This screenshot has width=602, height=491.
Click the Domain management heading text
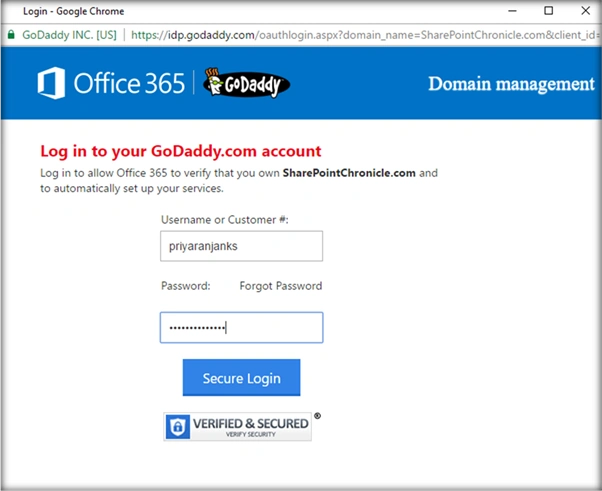click(511, 84)
